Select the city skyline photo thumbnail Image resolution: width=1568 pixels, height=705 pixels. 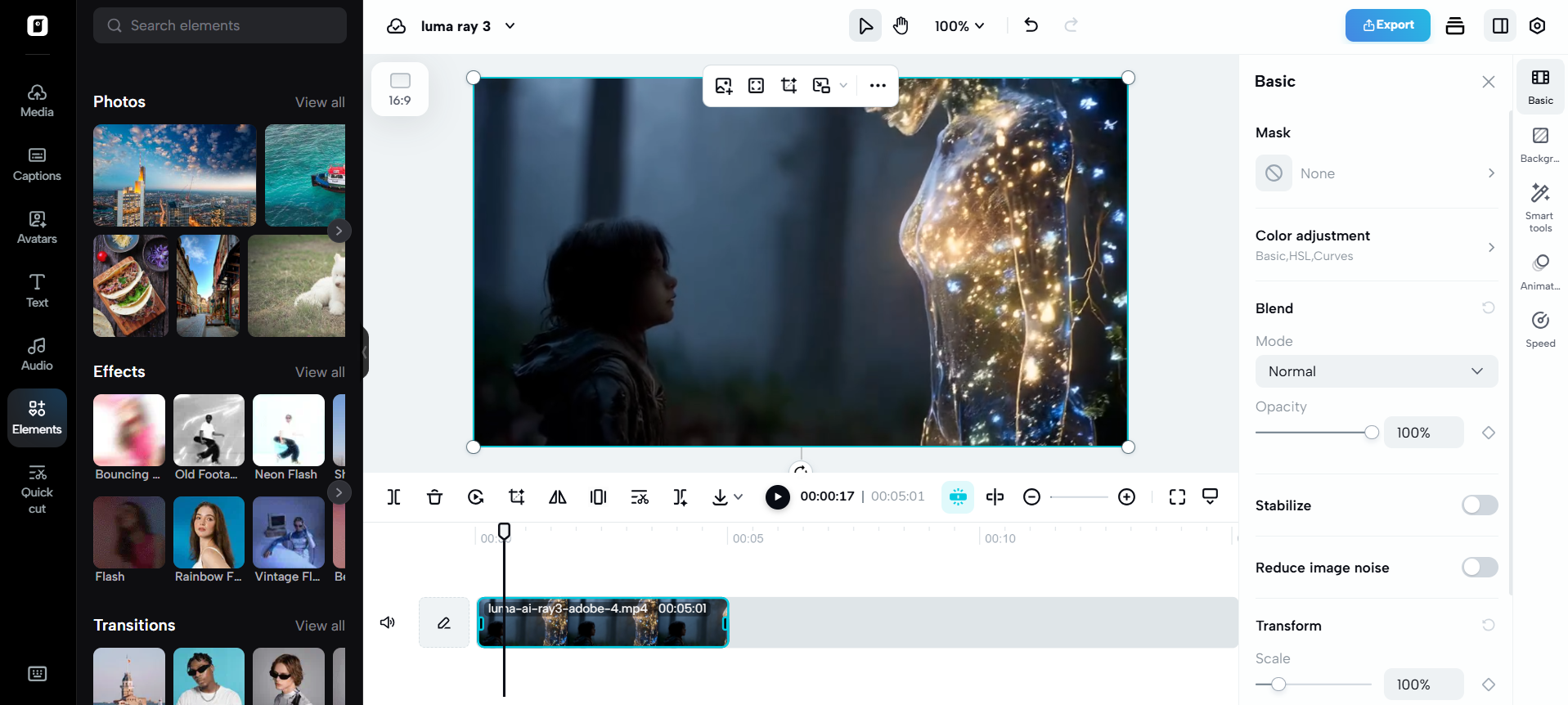pos(174,175)
